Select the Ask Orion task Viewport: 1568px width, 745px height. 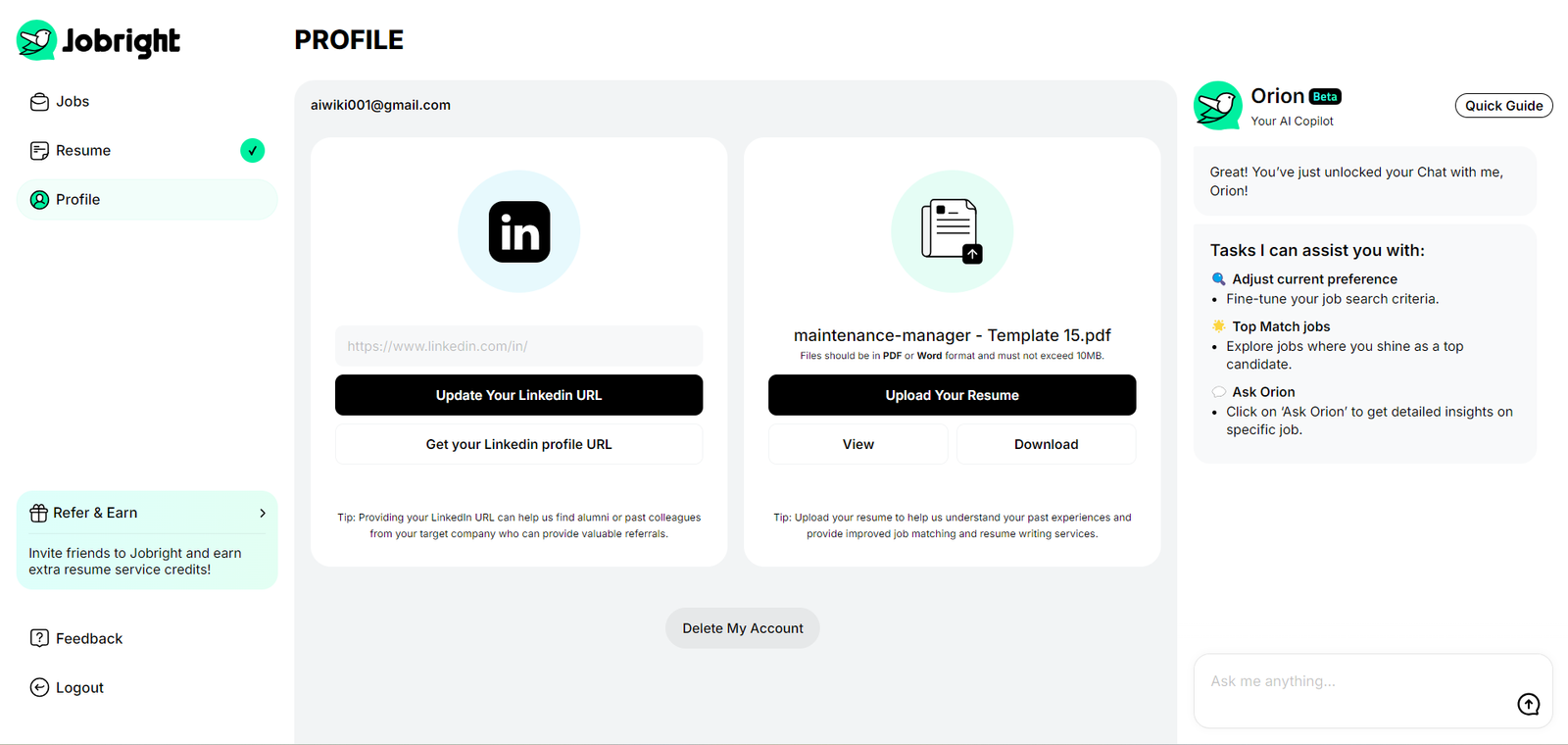click(x=1263, y=392)
